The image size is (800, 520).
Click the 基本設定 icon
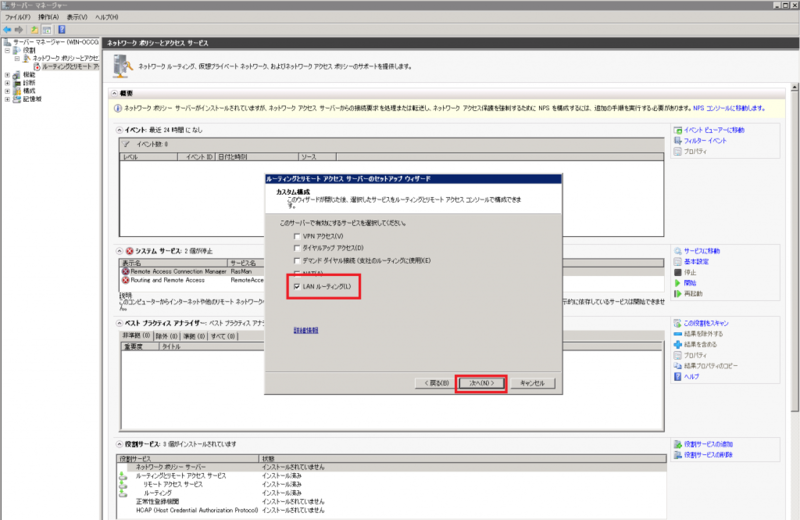678,262
